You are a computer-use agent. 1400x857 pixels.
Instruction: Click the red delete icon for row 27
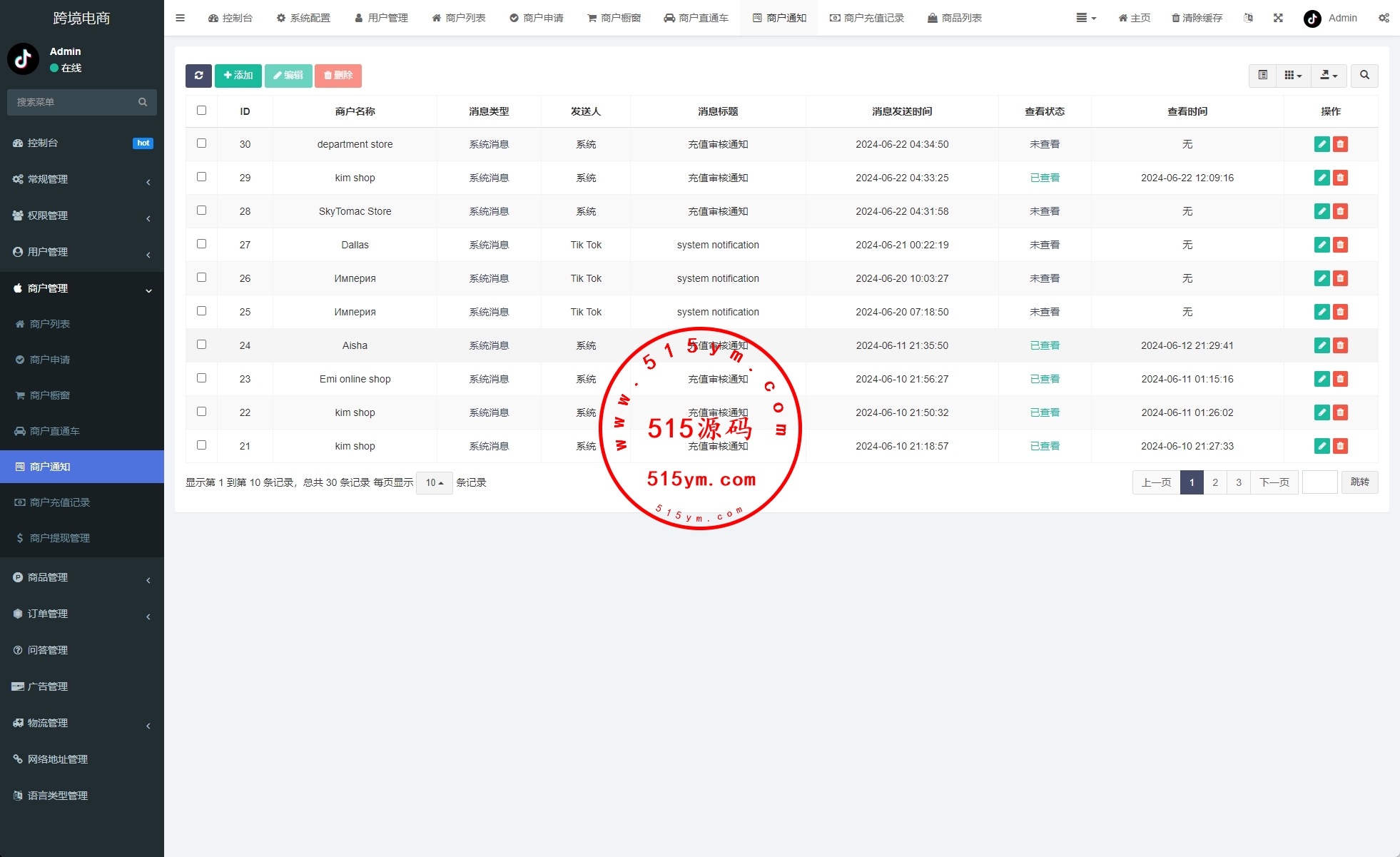click(x=1340, y=245)
